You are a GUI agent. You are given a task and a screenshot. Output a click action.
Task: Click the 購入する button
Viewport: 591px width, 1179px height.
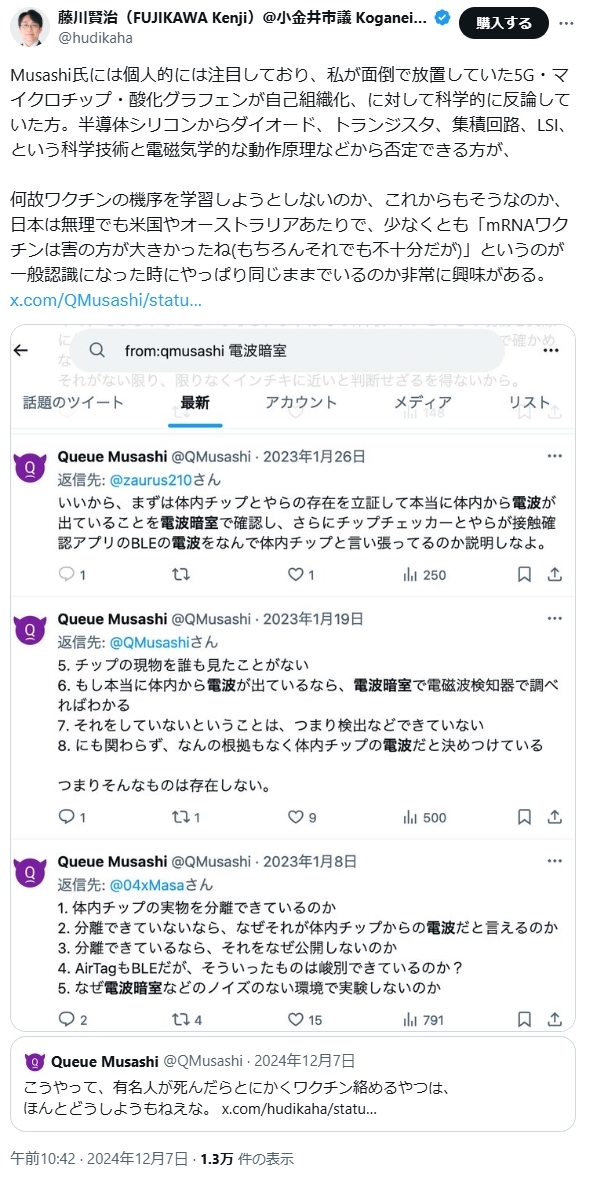[504, 23]
